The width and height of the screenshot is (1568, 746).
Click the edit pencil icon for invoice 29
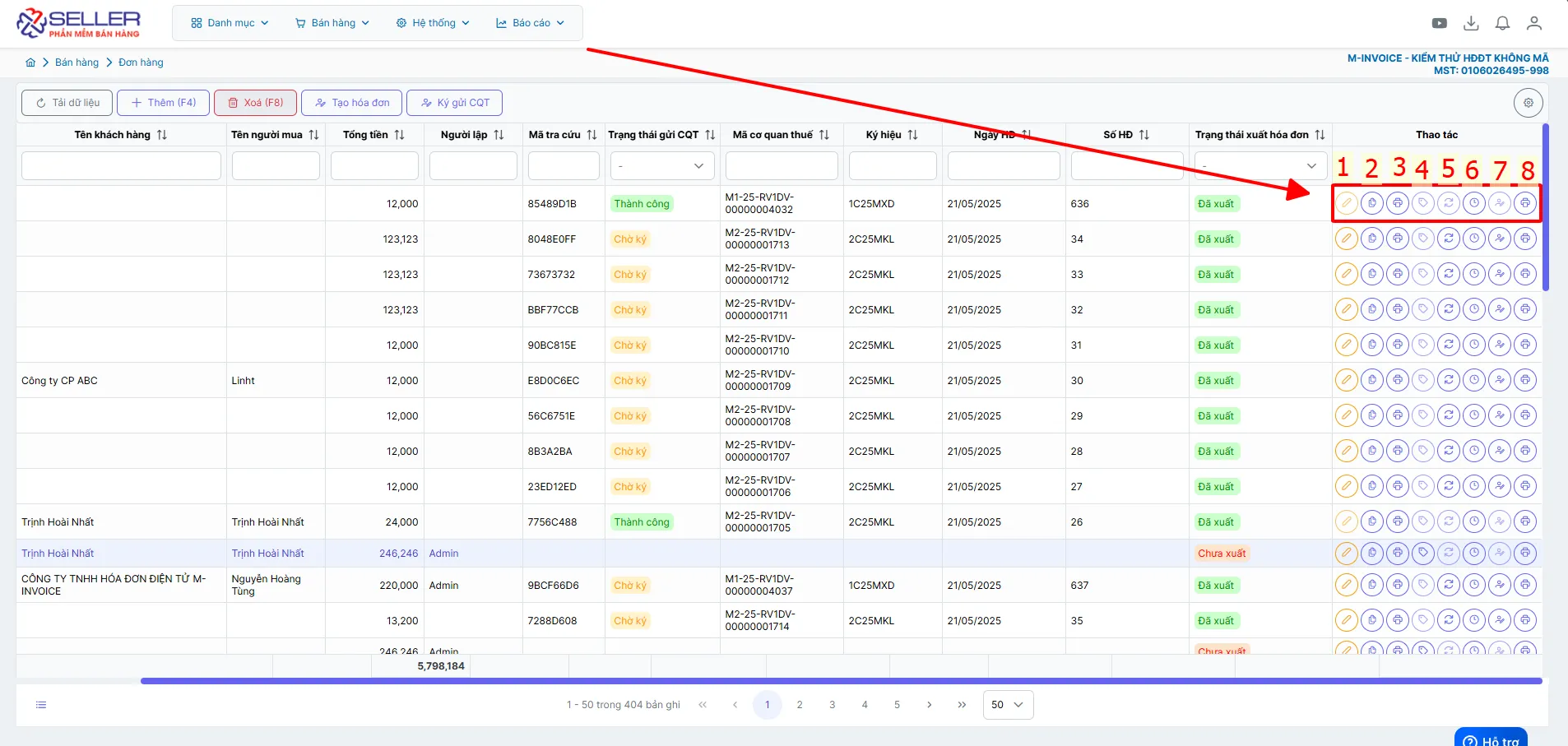point(1346,415)
